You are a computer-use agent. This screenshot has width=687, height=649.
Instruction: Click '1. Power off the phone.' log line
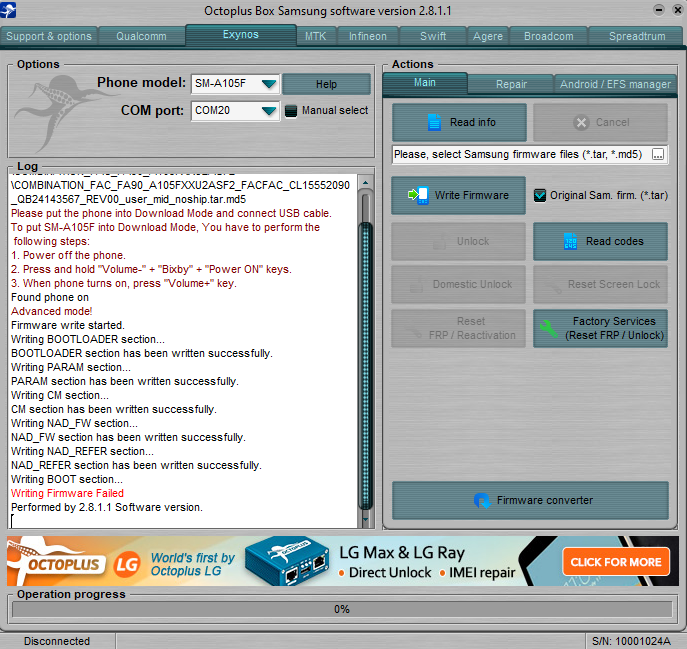click(x=68, y=255)
